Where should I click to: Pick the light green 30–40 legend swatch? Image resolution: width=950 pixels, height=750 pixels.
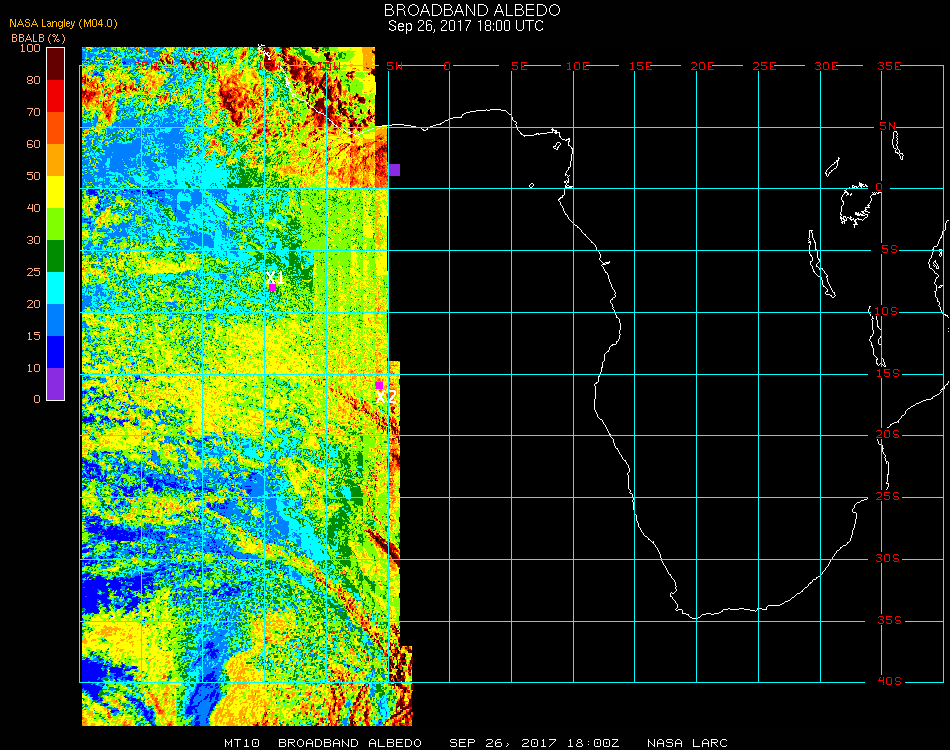coord(56,224)
